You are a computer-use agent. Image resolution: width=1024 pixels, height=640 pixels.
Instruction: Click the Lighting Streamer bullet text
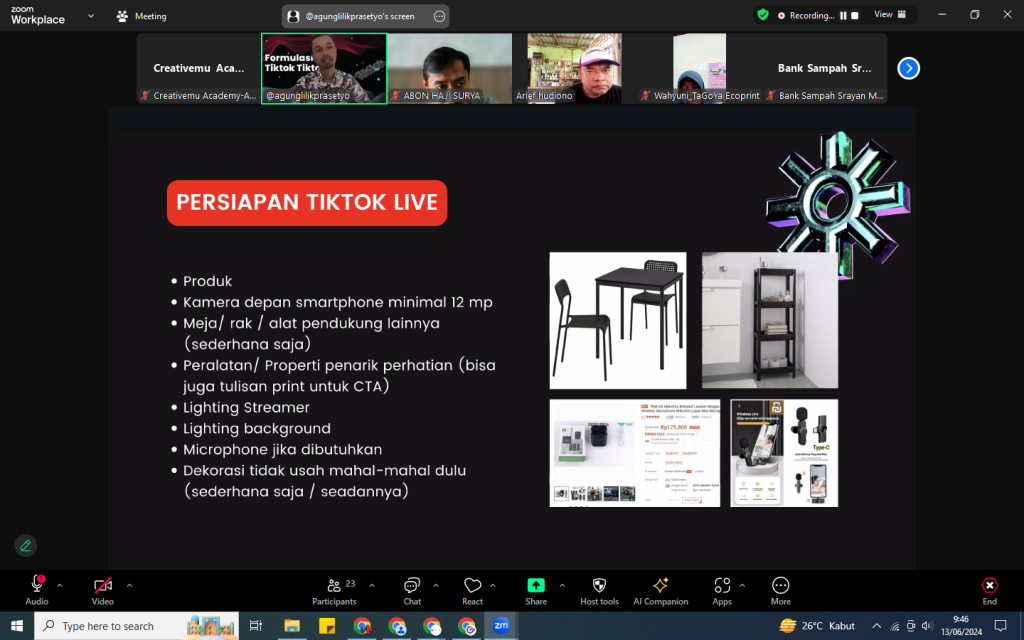246,408
